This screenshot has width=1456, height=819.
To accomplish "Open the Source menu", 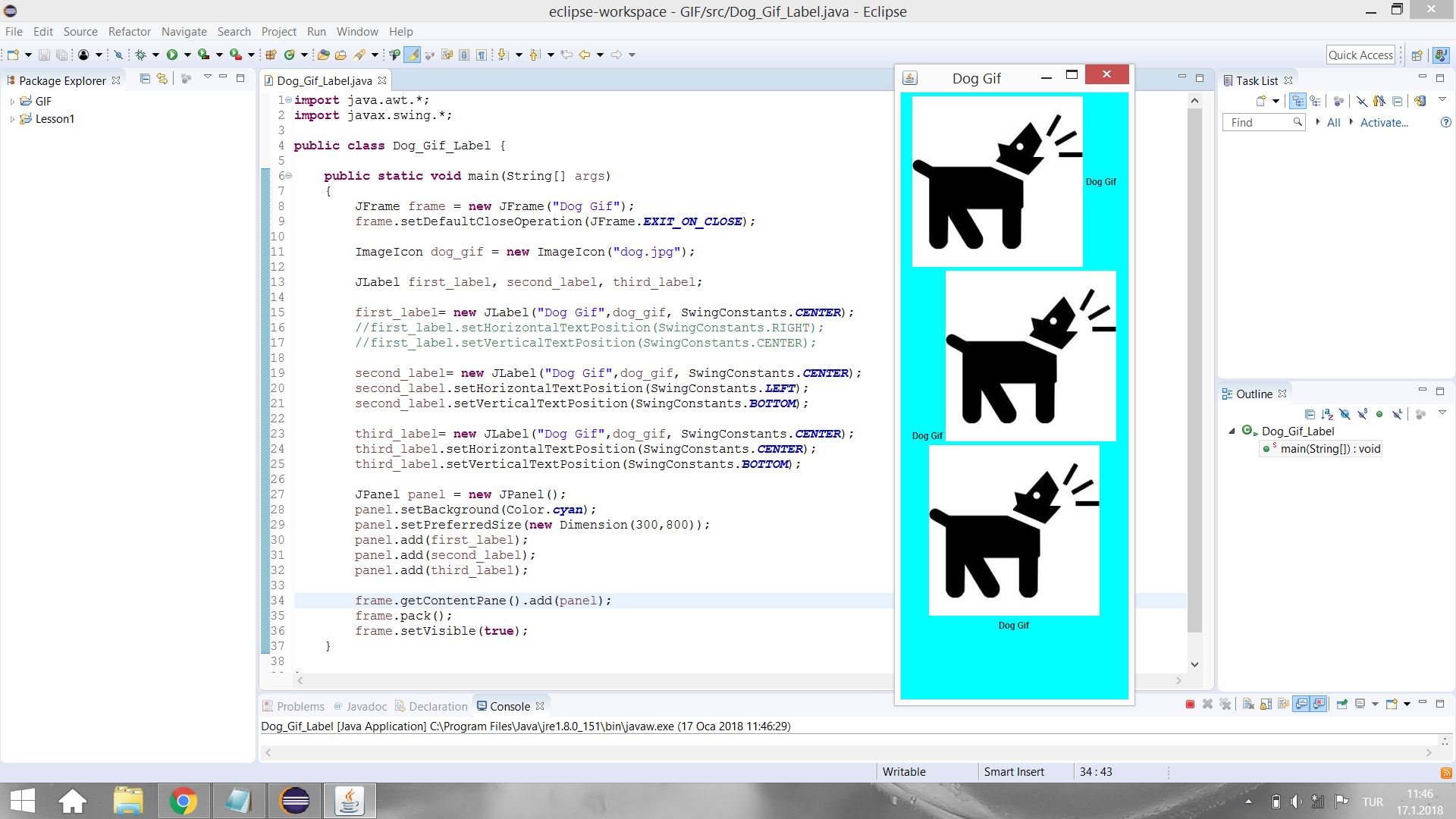I will click(x=80, y=31).
